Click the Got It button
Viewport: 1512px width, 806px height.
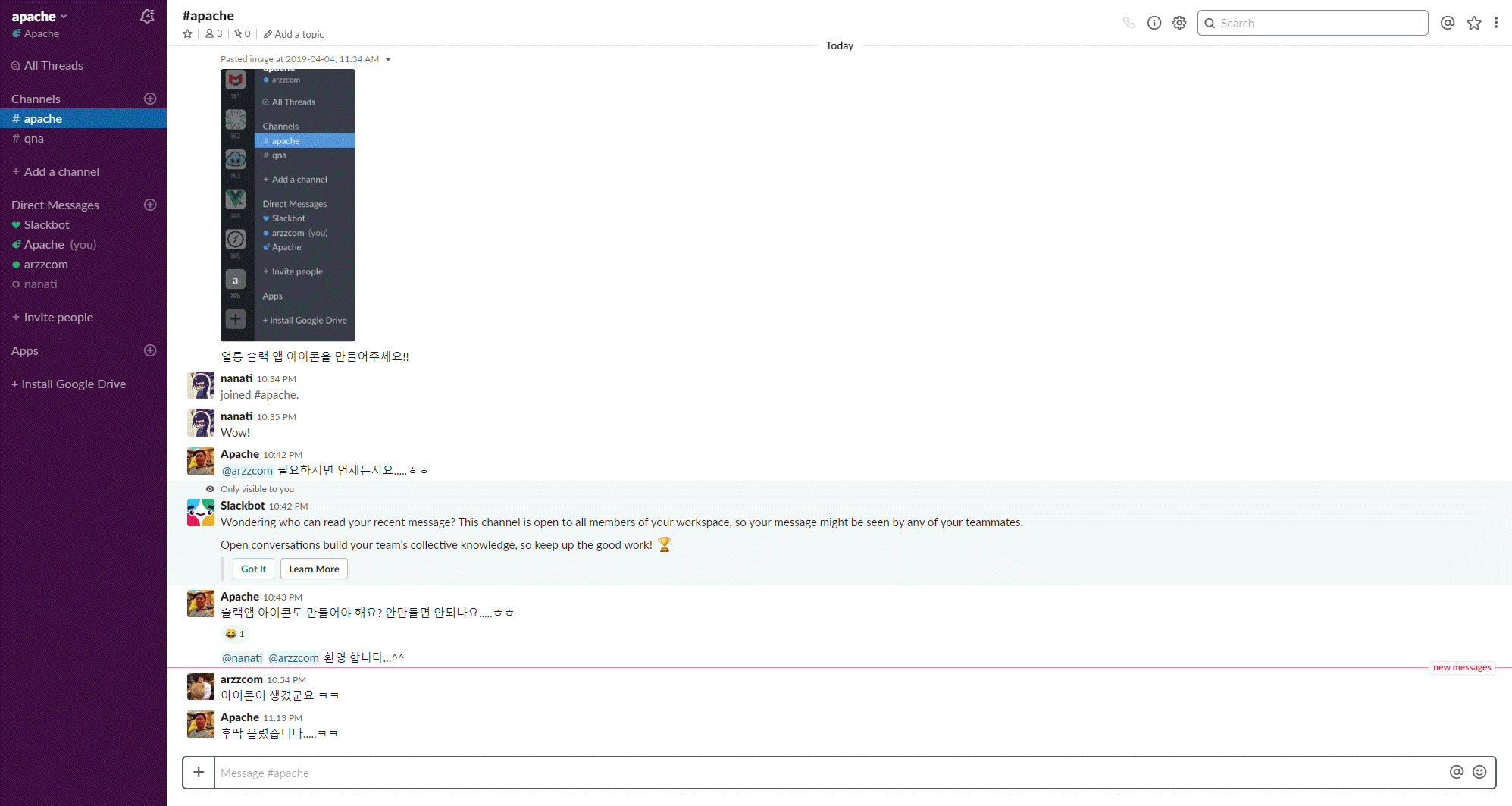coord(253,569)
